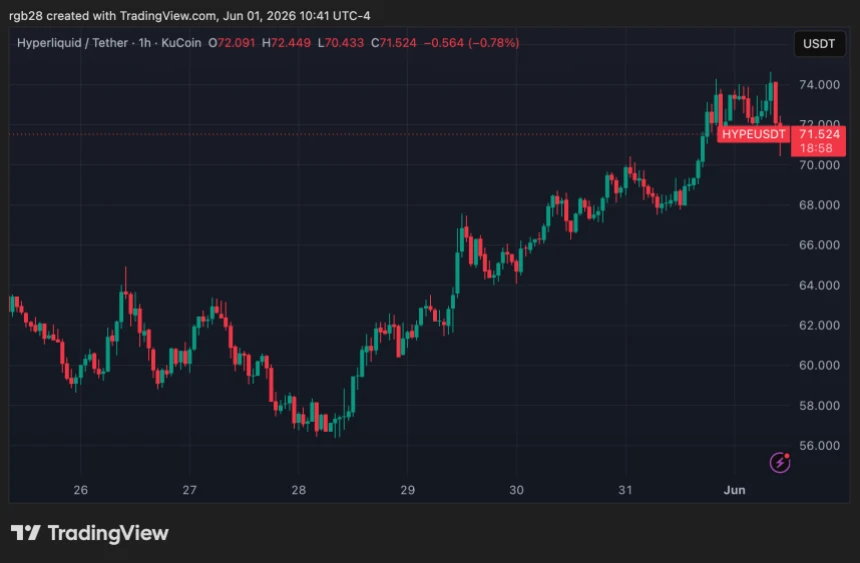Click the KuCoin exchange name
860x563 pixels.
[181, 43]
